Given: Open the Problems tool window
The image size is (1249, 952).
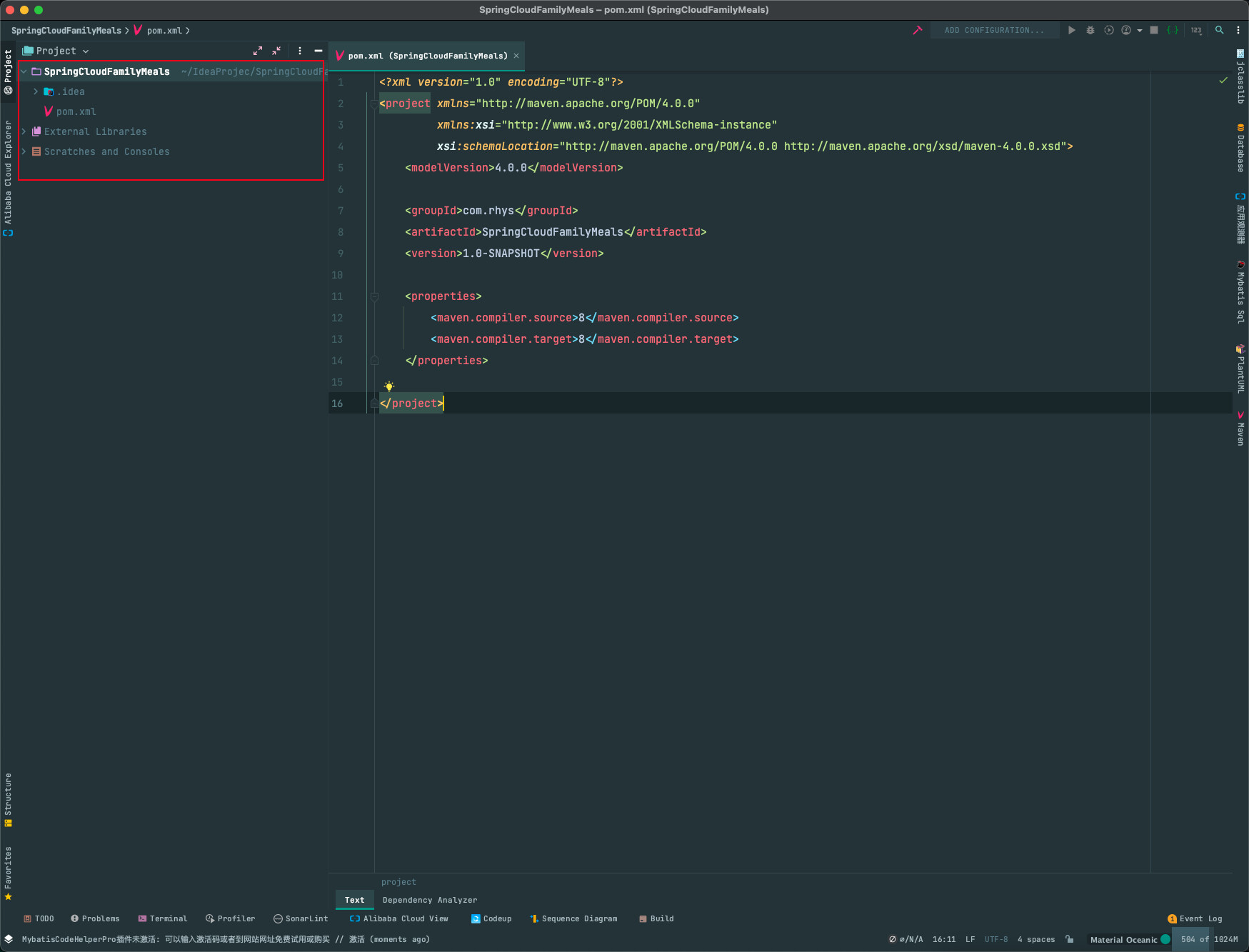Looking at the screenshot, I should click(95, 918).
